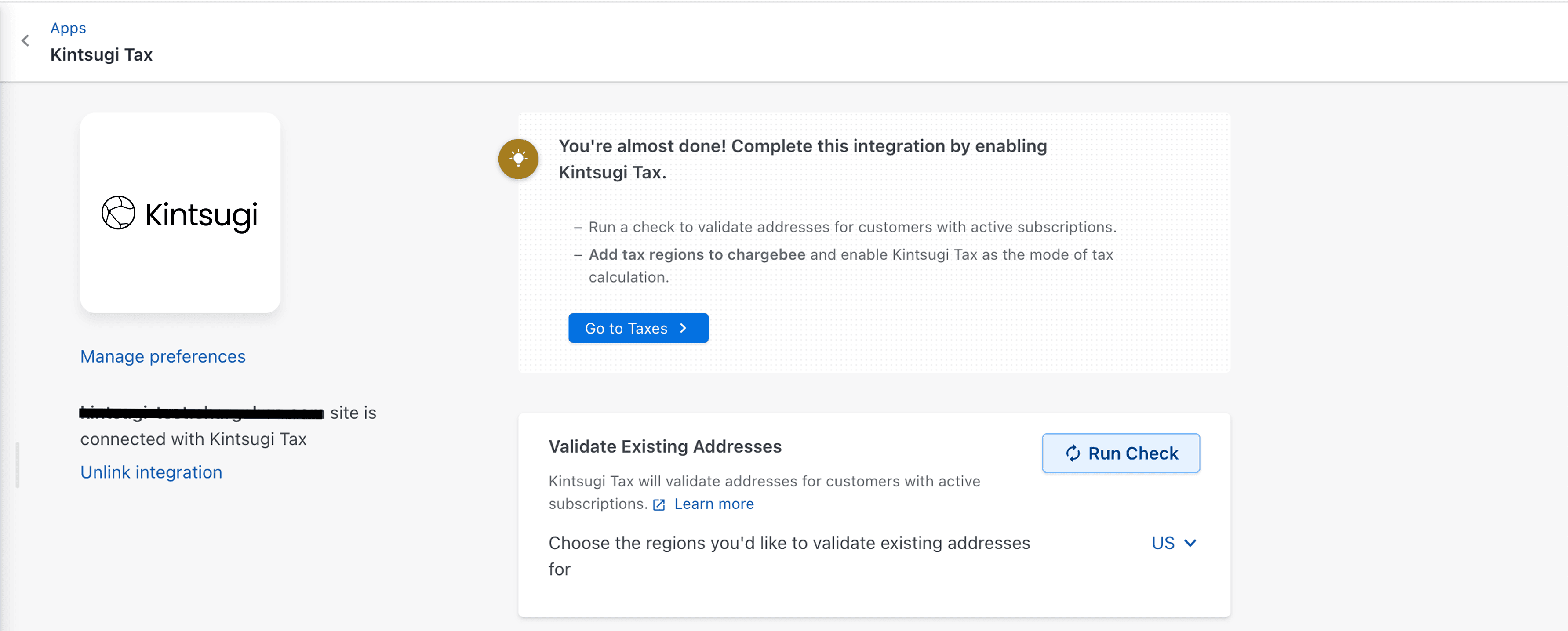Click the left edge vertical scrollbar handle
The height and width of the screenshot is (631, 1568).
pyautogui.click(x=18, y=465)
